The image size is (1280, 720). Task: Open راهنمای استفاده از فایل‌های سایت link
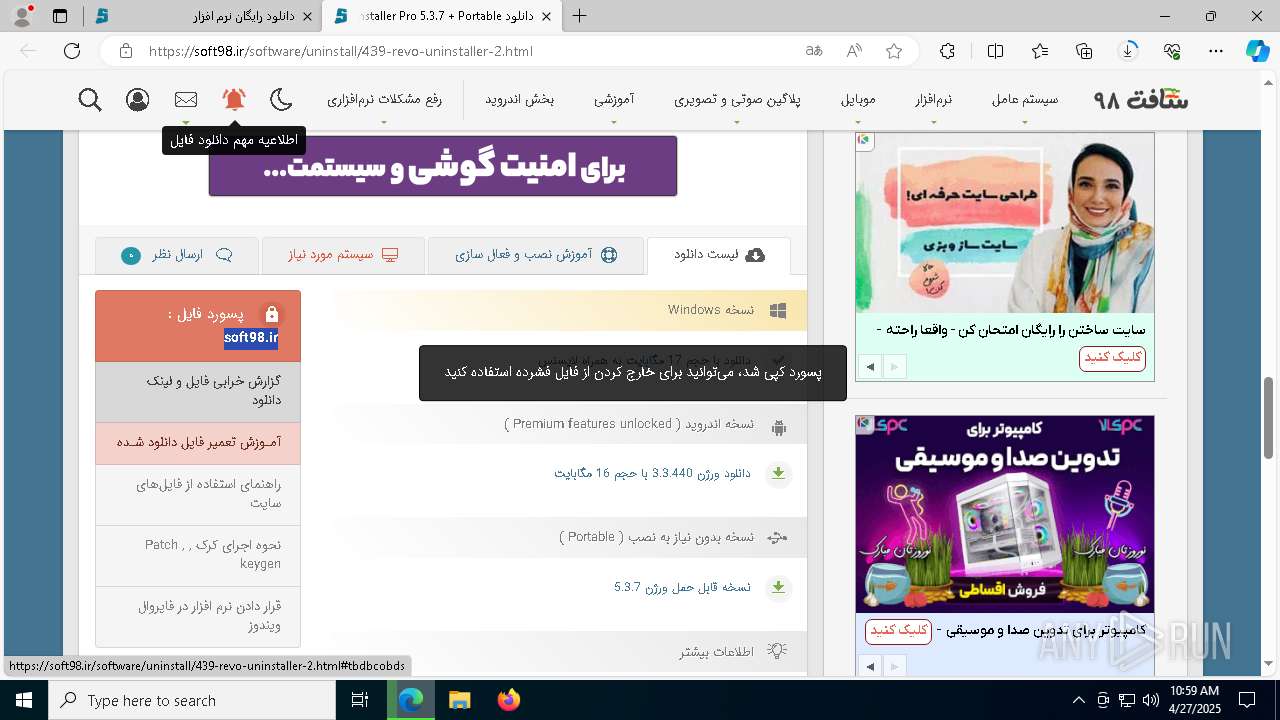pos(198,494)
